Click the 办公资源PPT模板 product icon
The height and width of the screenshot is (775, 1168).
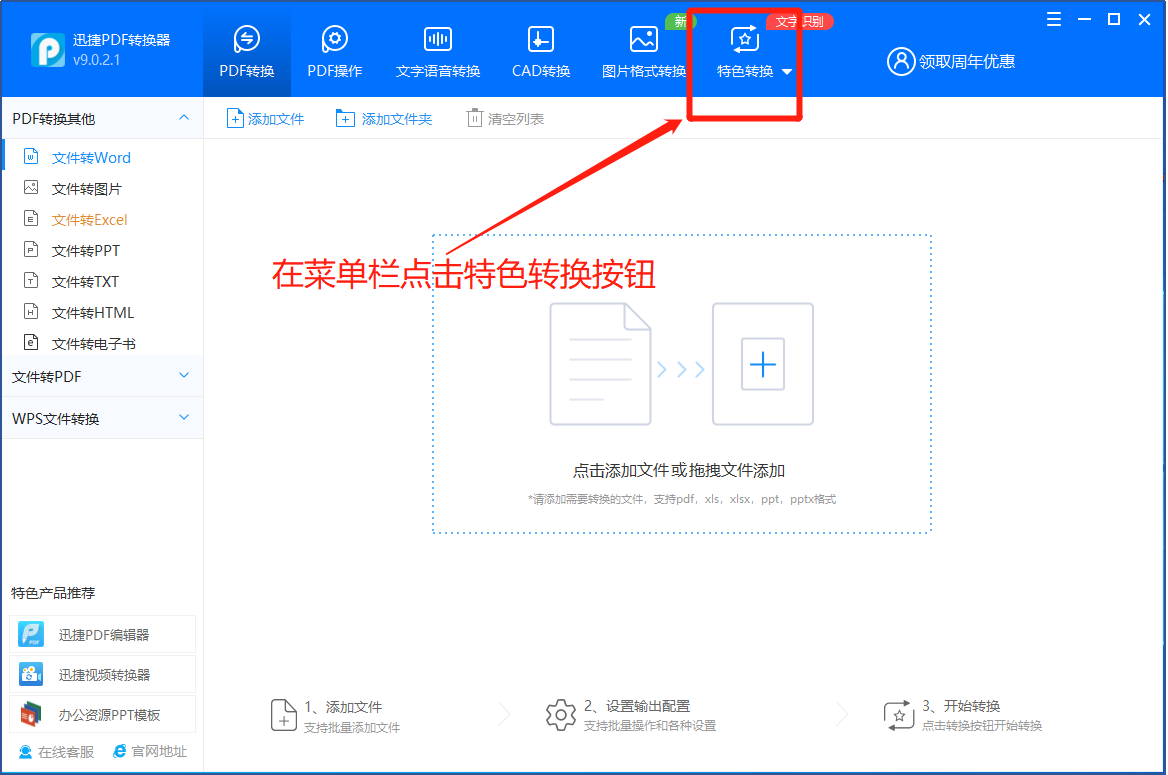tap(31, 715)
